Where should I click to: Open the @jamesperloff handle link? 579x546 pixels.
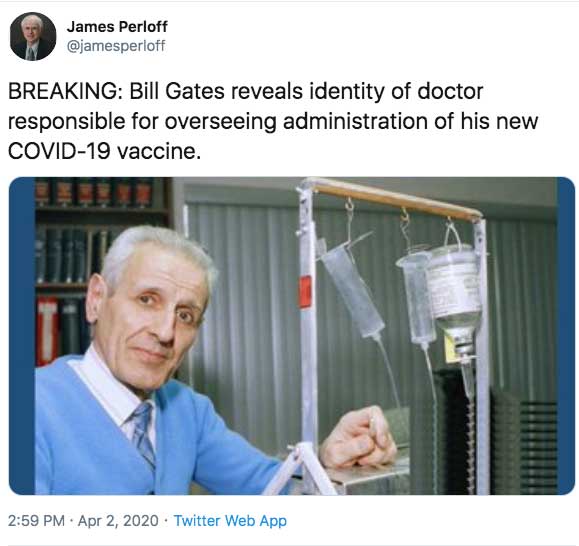(116, 46)
